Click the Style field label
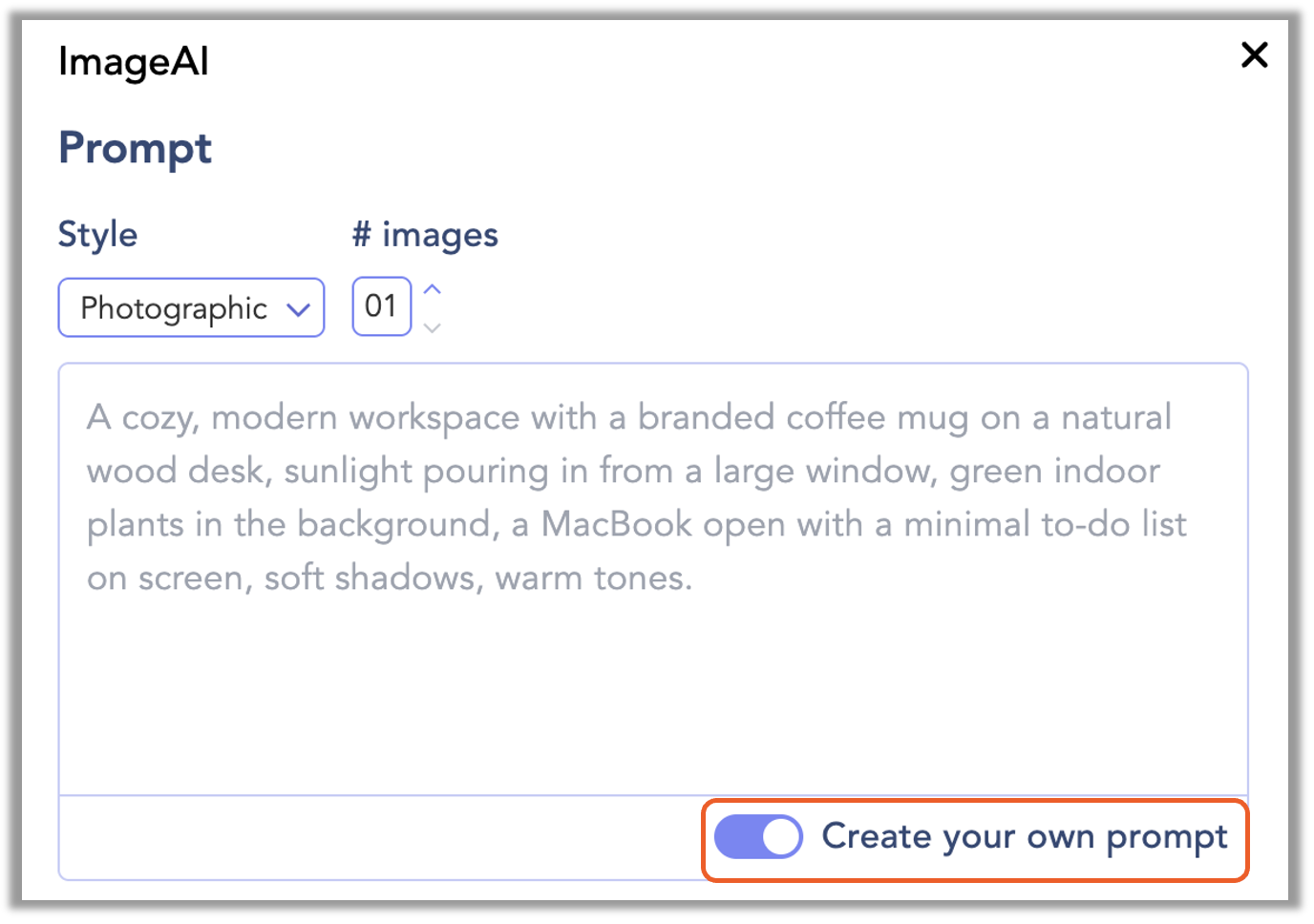The image size is (1314, 924). 97,234
